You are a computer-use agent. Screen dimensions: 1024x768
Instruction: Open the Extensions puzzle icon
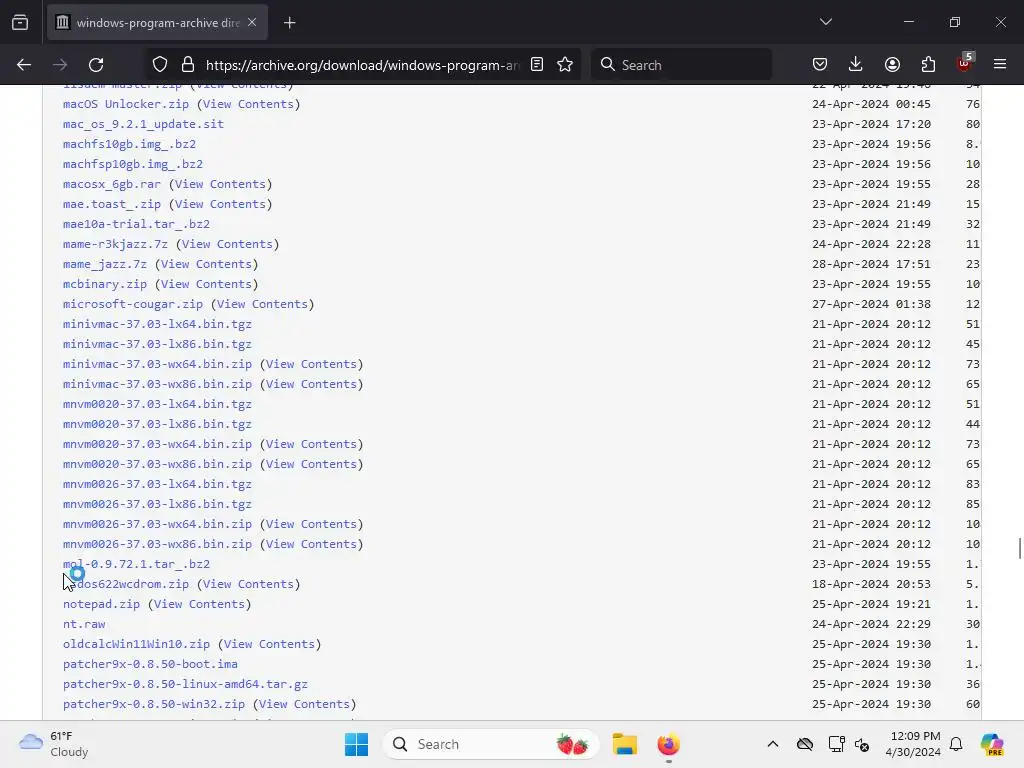pos(928,65)
